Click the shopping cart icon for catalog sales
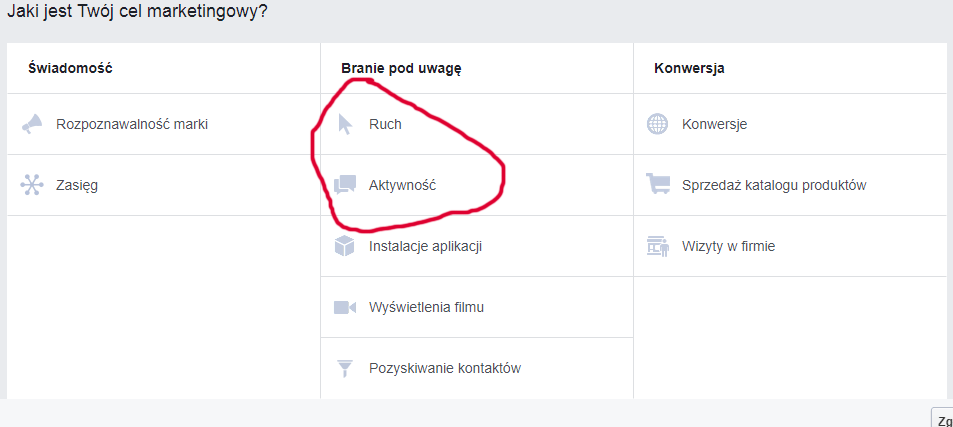 click(657, 185)
